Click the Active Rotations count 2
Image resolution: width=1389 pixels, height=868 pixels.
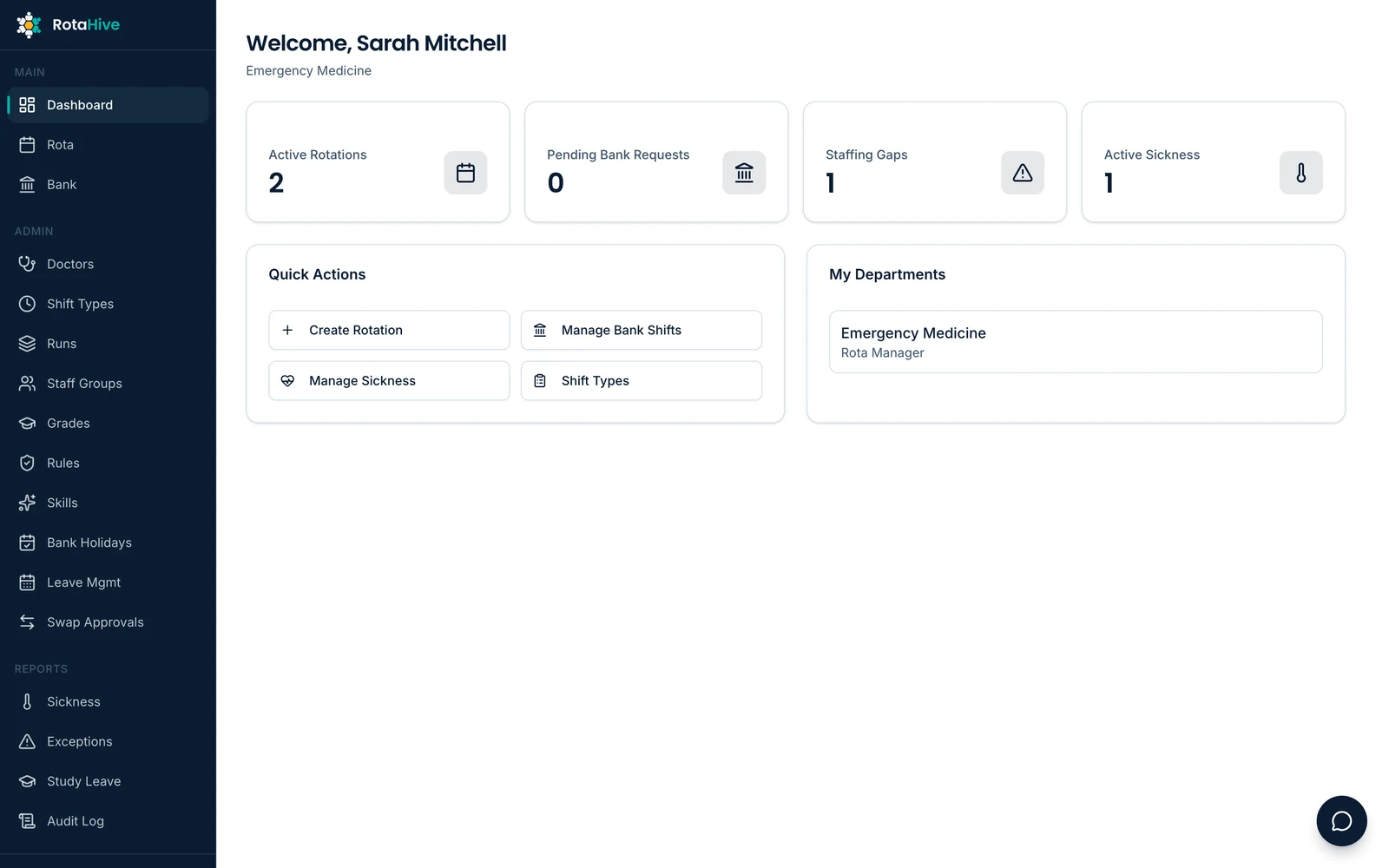coord(276,183)
